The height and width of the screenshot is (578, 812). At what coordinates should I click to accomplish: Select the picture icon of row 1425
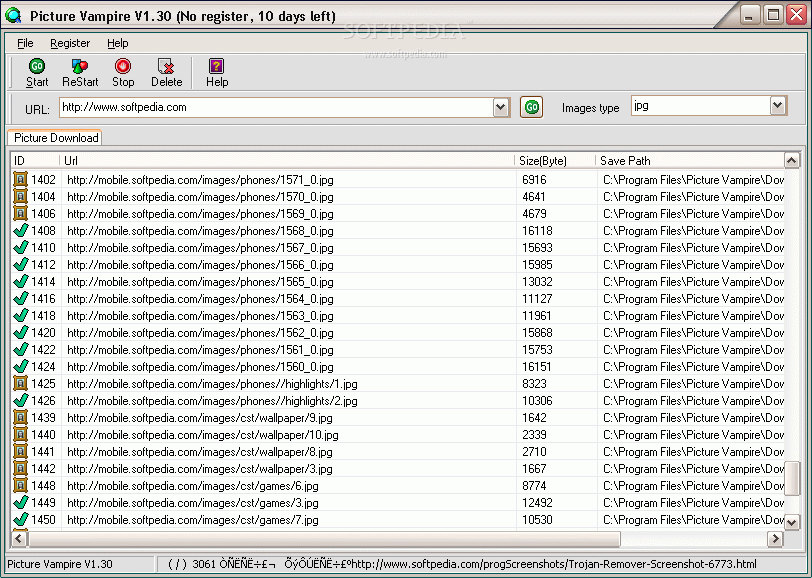tap(20, 384)
